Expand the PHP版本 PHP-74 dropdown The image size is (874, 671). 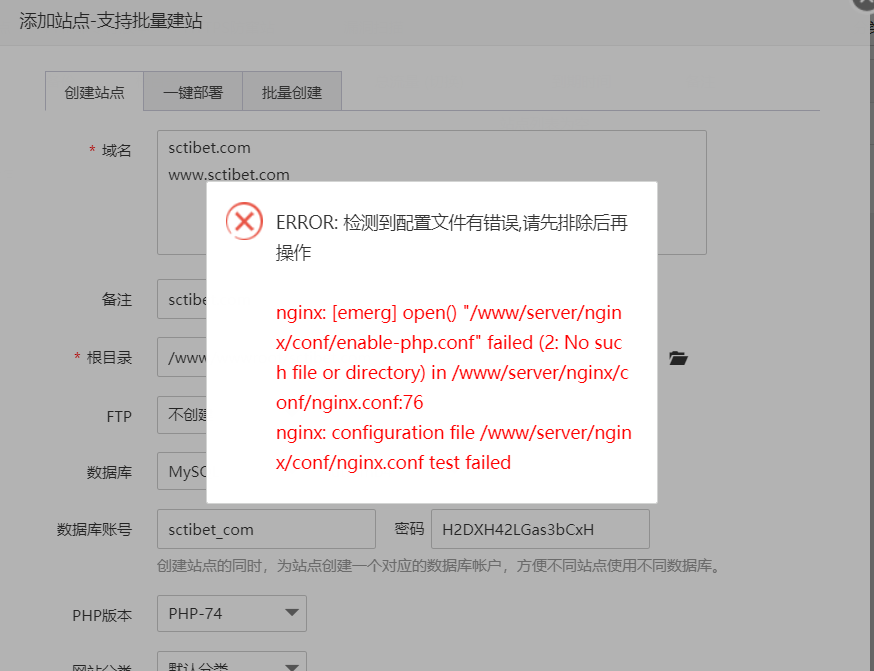click(x=232, y=614)
